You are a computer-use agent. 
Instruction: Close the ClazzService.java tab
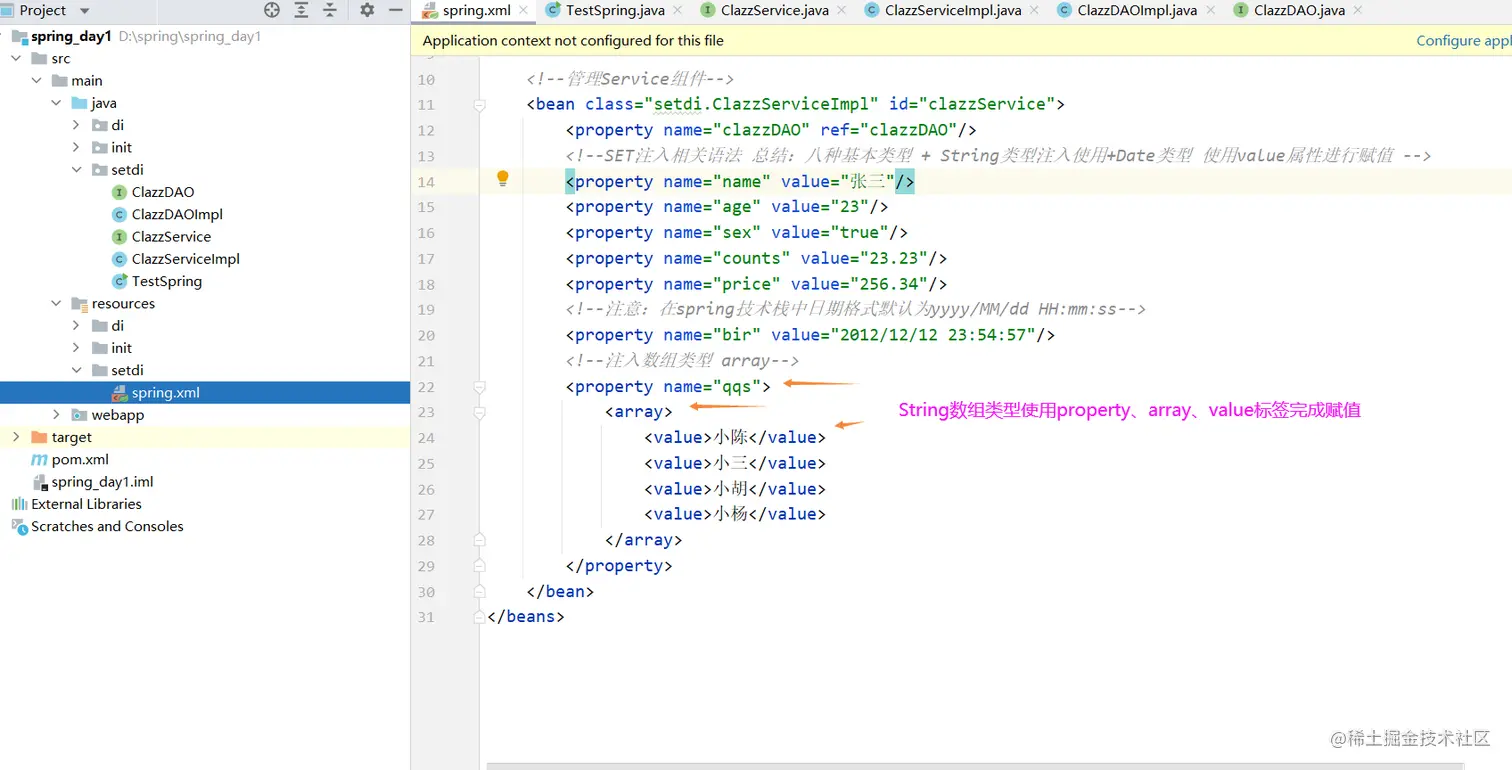pyautogui.click(x=843, y=10)
